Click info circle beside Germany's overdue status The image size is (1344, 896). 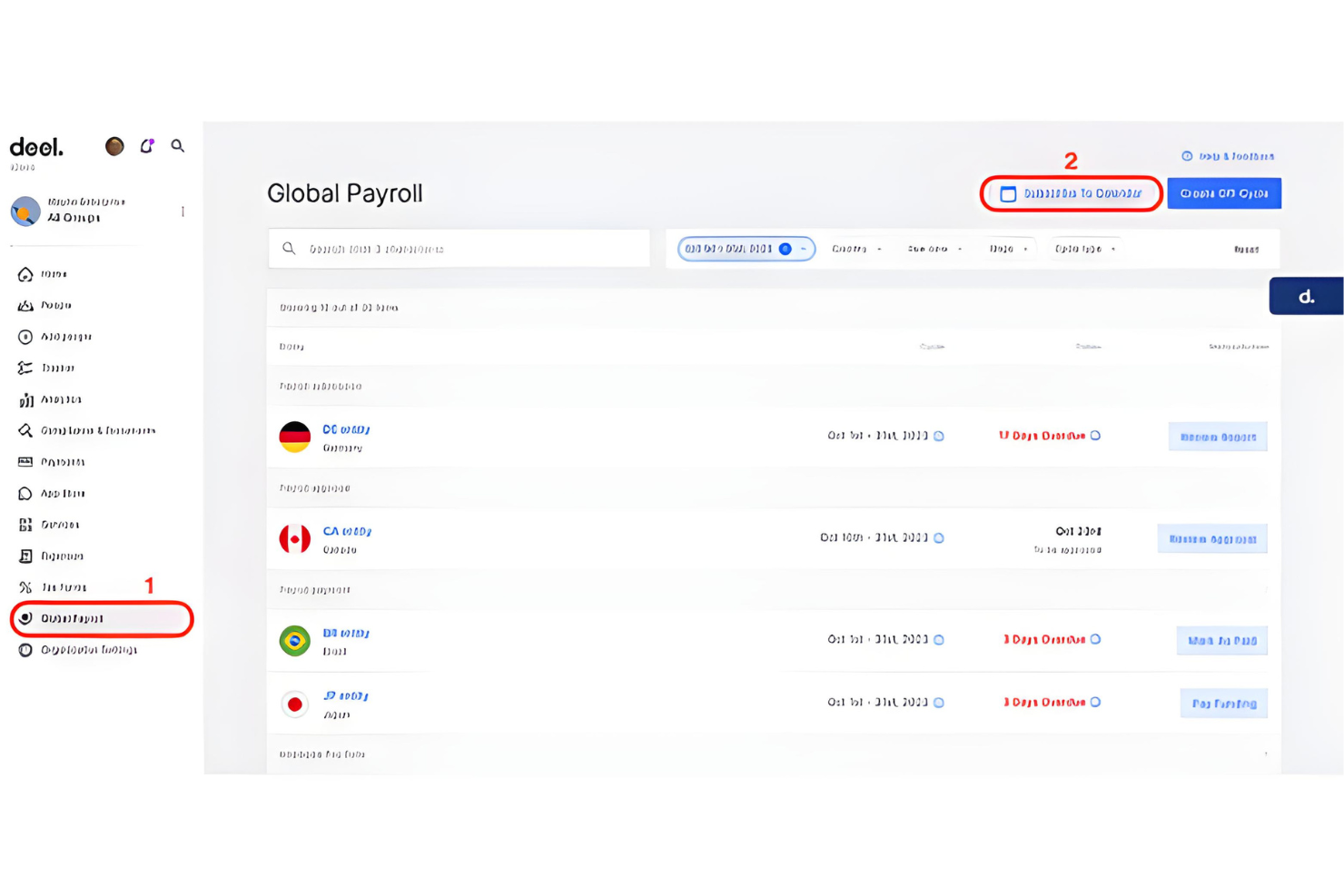tap(1096, 436)
